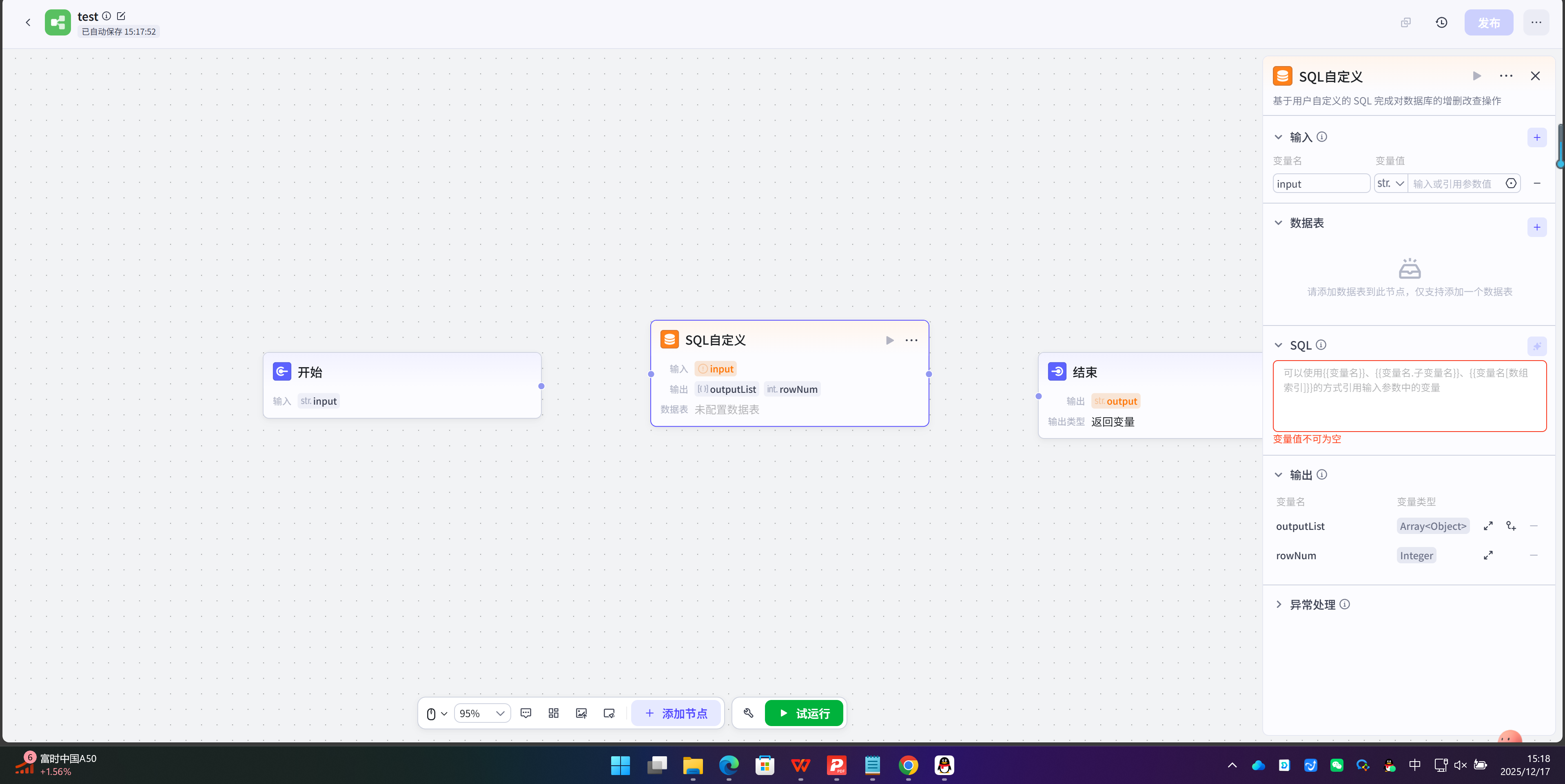Open the more options menu on SQL node
This screenshot has height=784, width=1565.
click(911, 340)
